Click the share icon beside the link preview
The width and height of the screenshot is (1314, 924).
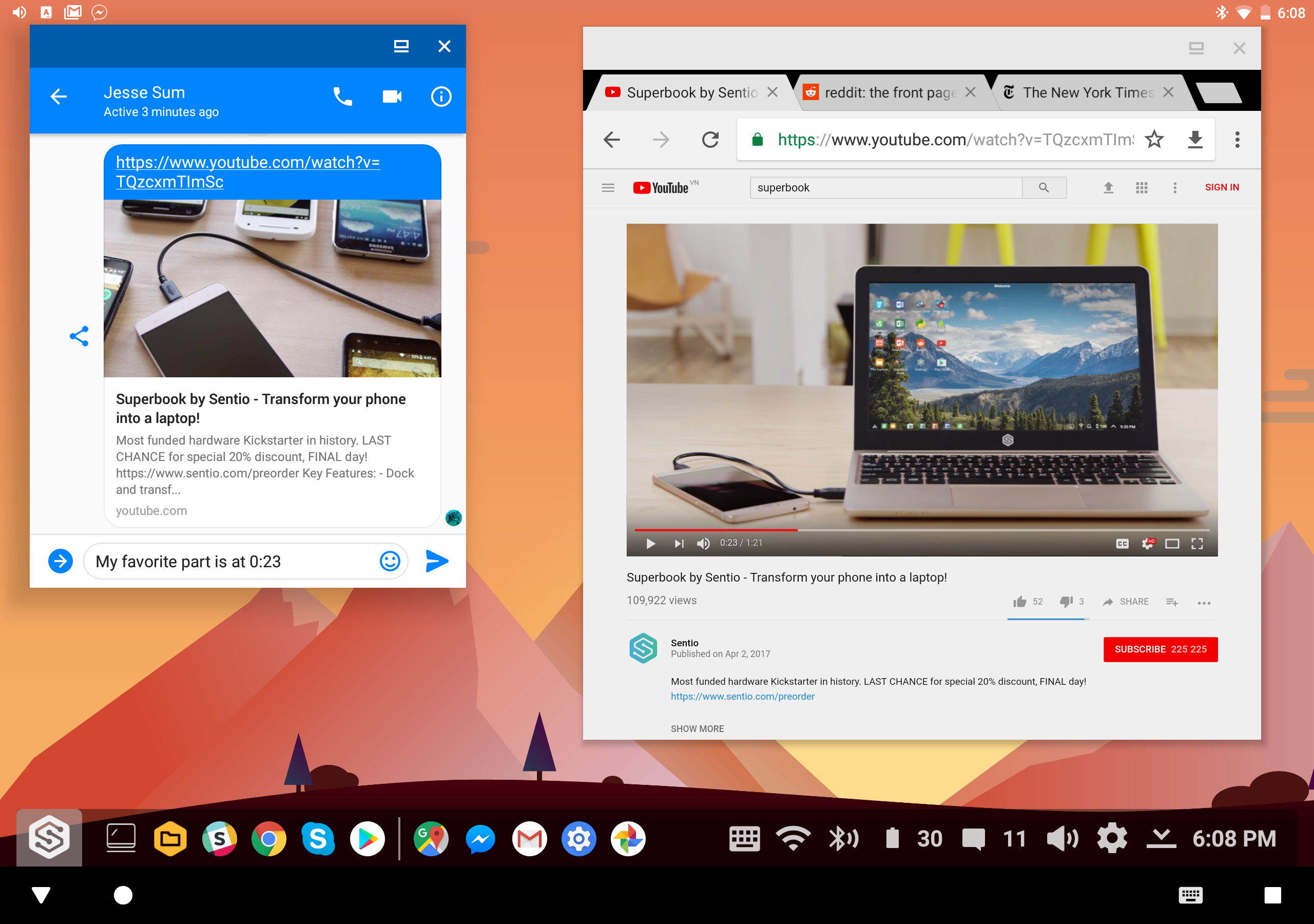click(x=79, y=336)
